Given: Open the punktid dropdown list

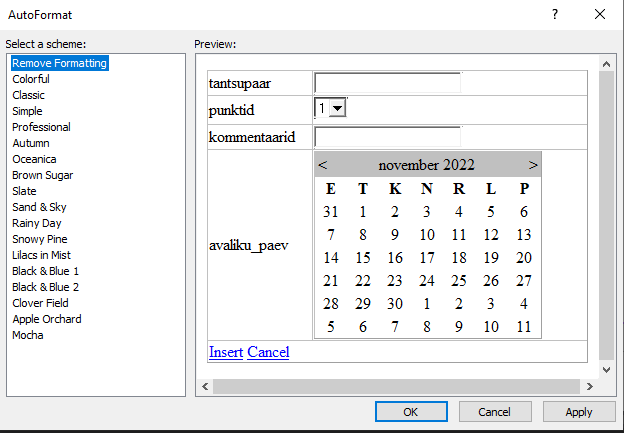Looking at the screenshot, I should pos(337,108).
